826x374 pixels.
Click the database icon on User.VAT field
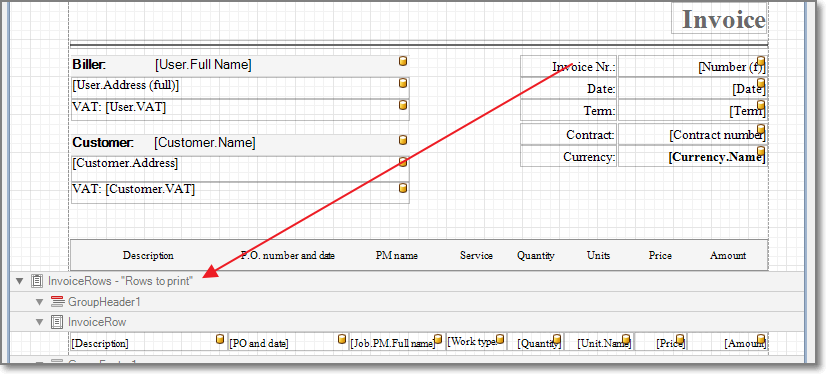403,105
